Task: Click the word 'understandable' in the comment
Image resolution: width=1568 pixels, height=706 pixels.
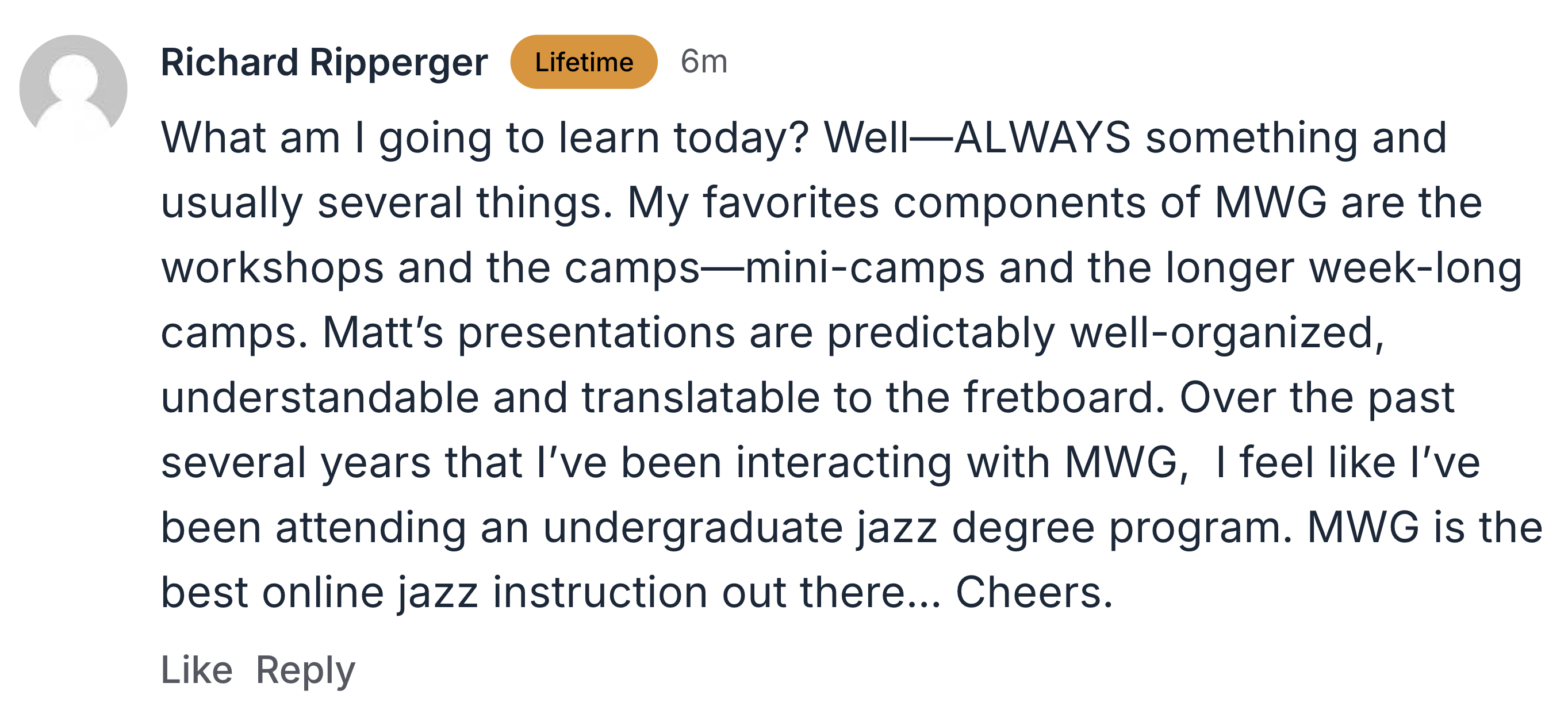Action: 320,397
